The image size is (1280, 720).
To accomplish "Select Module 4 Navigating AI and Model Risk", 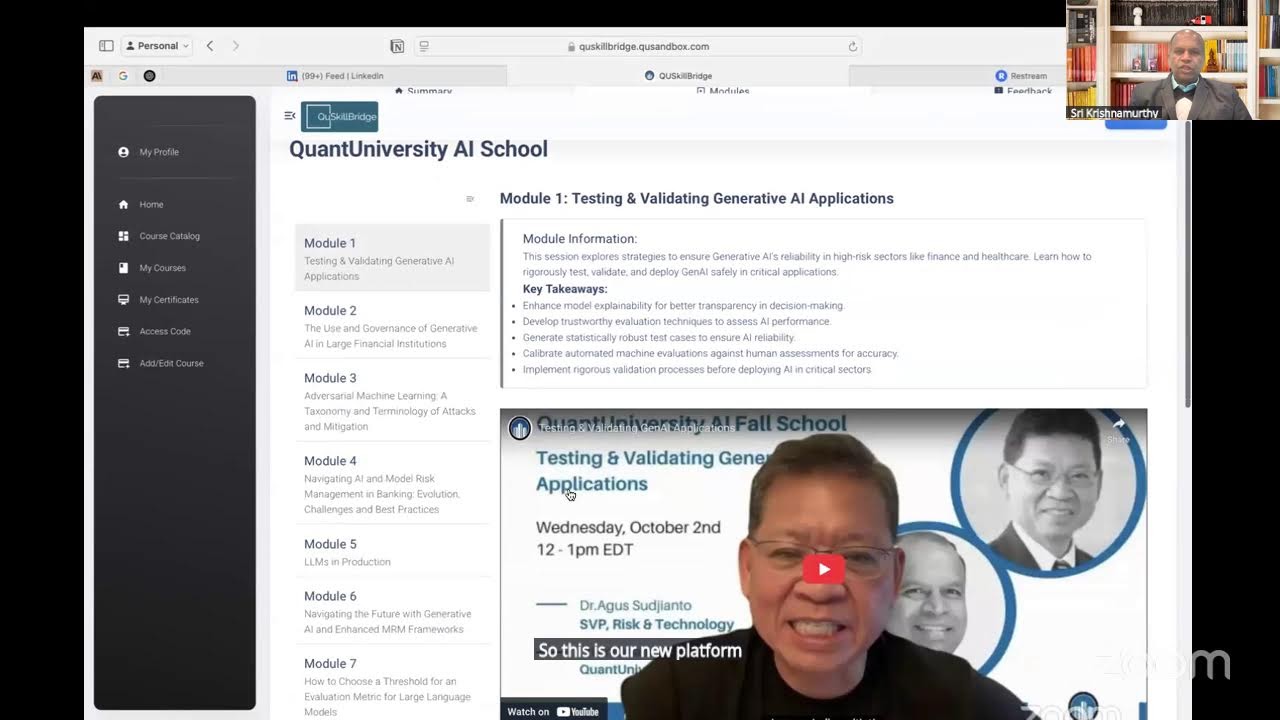I will pyautogui.click(x=392, y=484).
